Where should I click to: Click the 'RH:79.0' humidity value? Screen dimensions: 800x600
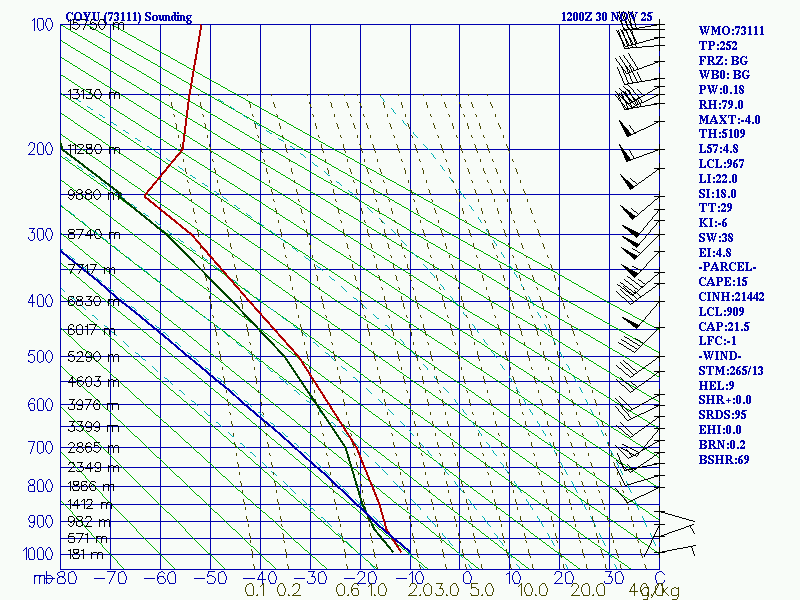point(720,105)
